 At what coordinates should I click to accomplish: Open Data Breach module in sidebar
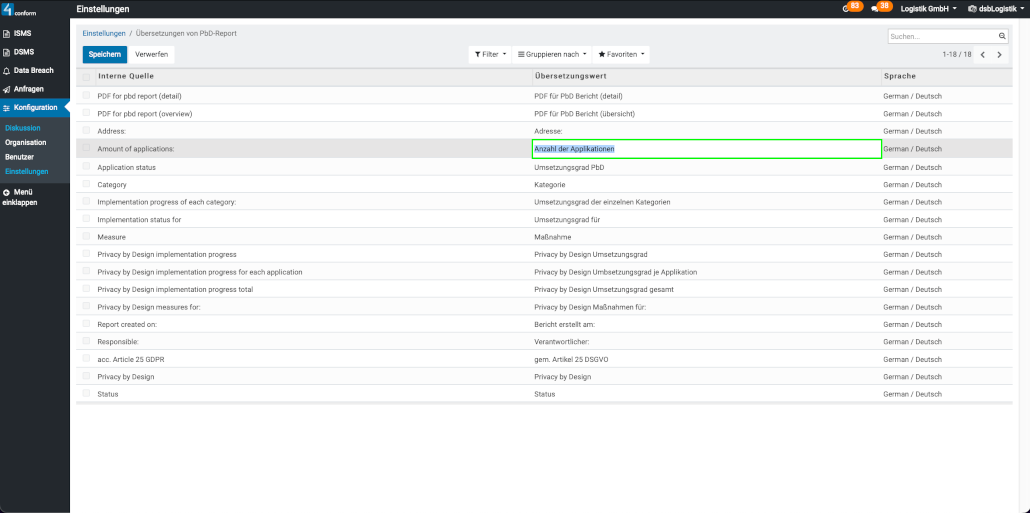point(33,71)
